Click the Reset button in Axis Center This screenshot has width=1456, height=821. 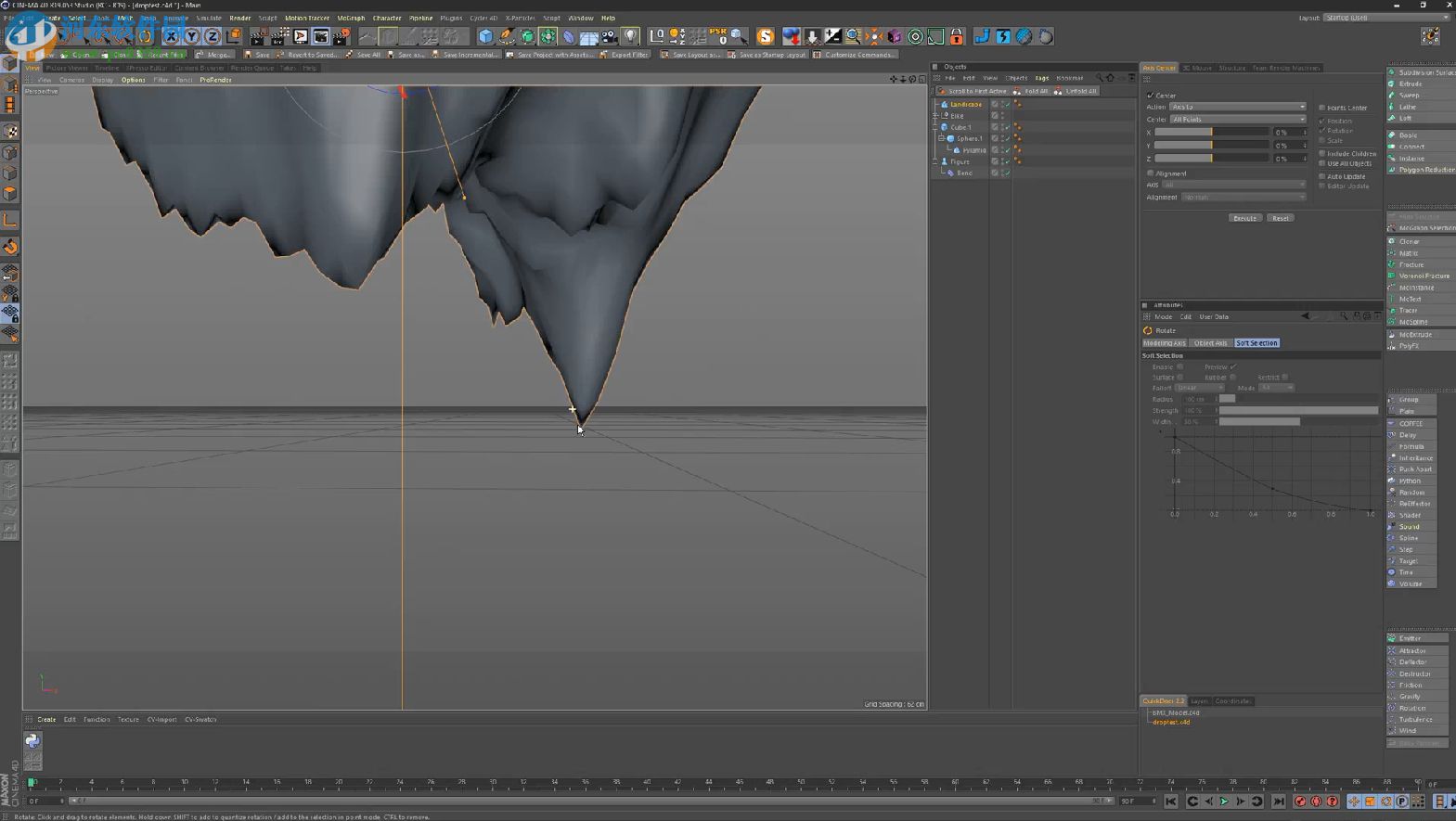pos(1280,218)
